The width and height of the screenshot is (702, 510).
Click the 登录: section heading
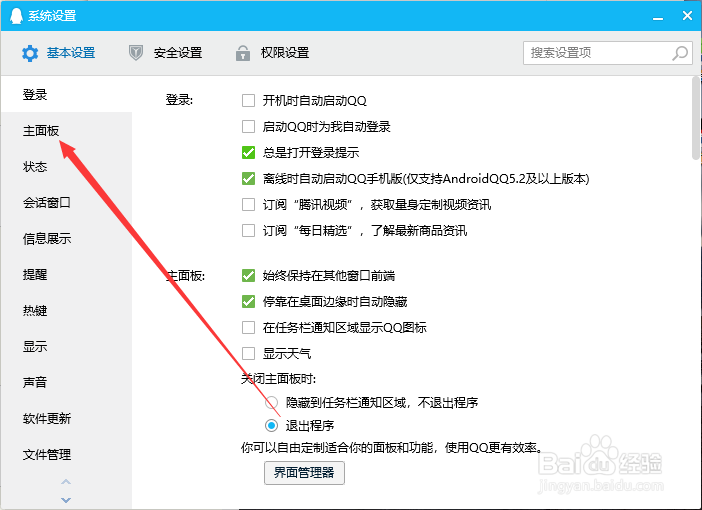tap(180, 100)
